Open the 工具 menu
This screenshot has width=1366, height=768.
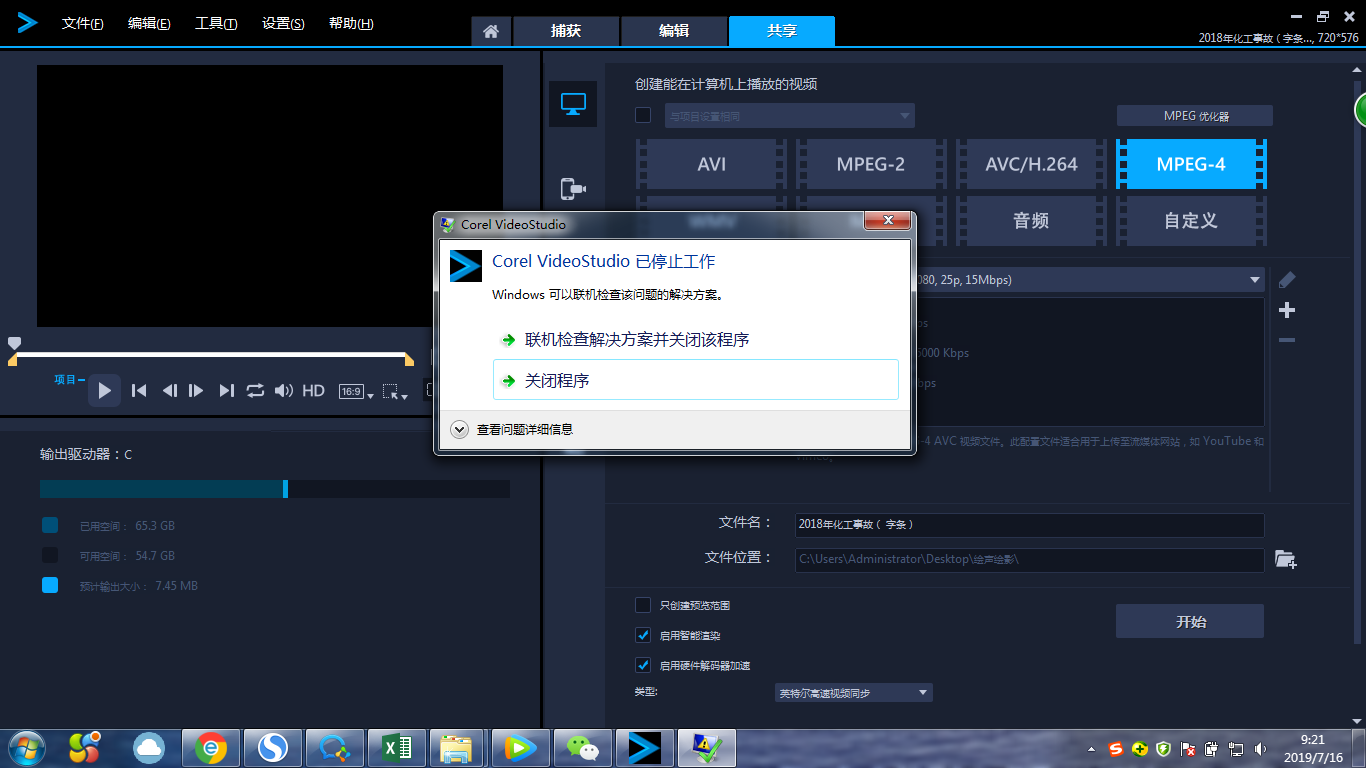coord(216,23)
